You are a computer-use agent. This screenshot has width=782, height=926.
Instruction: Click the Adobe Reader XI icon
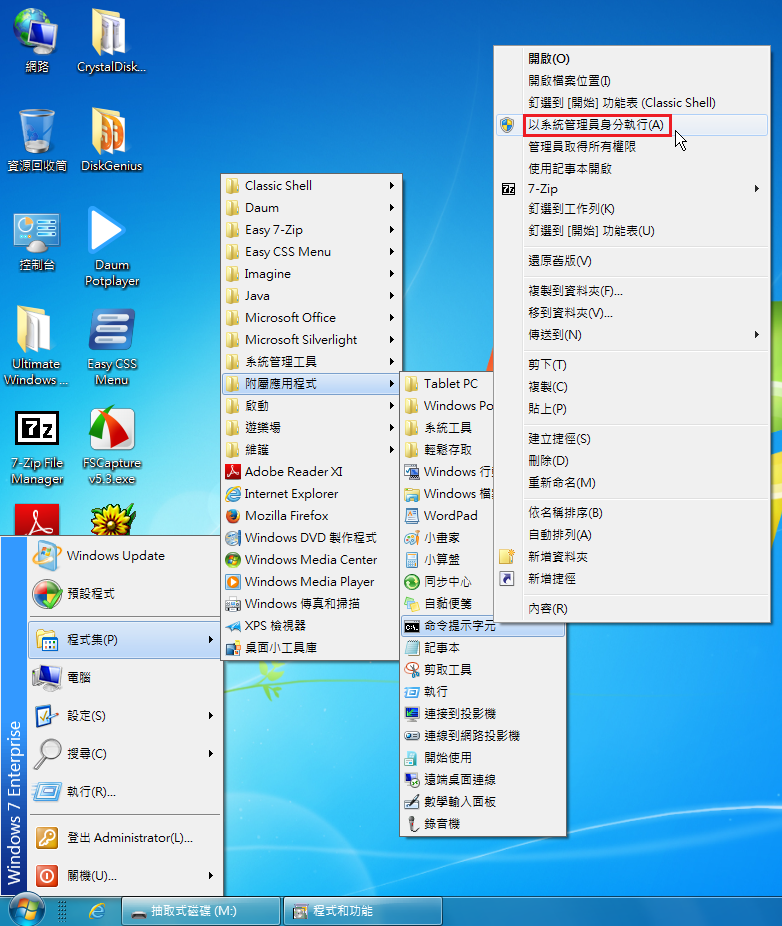pos(233,471)
